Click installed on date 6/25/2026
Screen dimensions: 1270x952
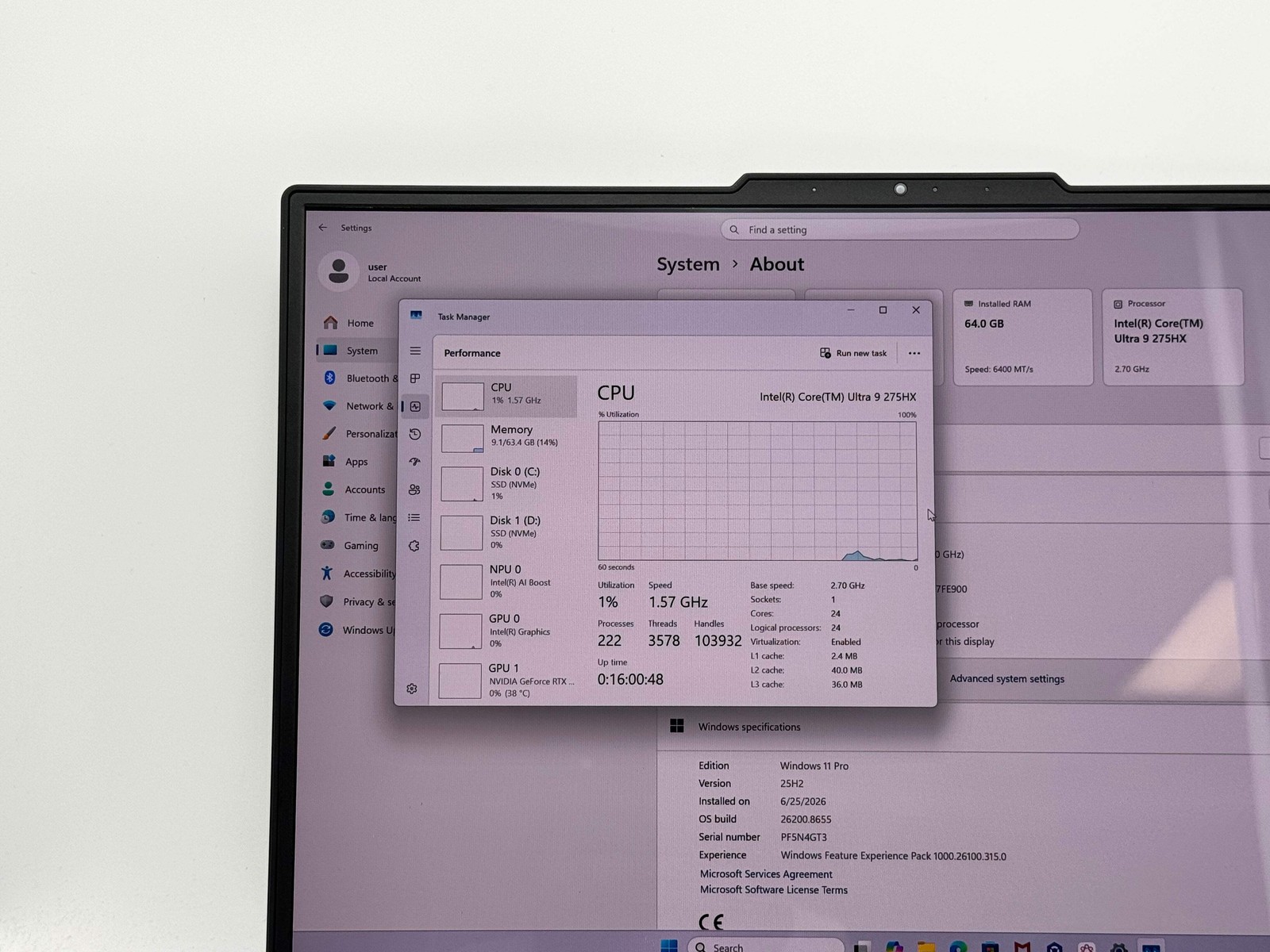point(803,801)
